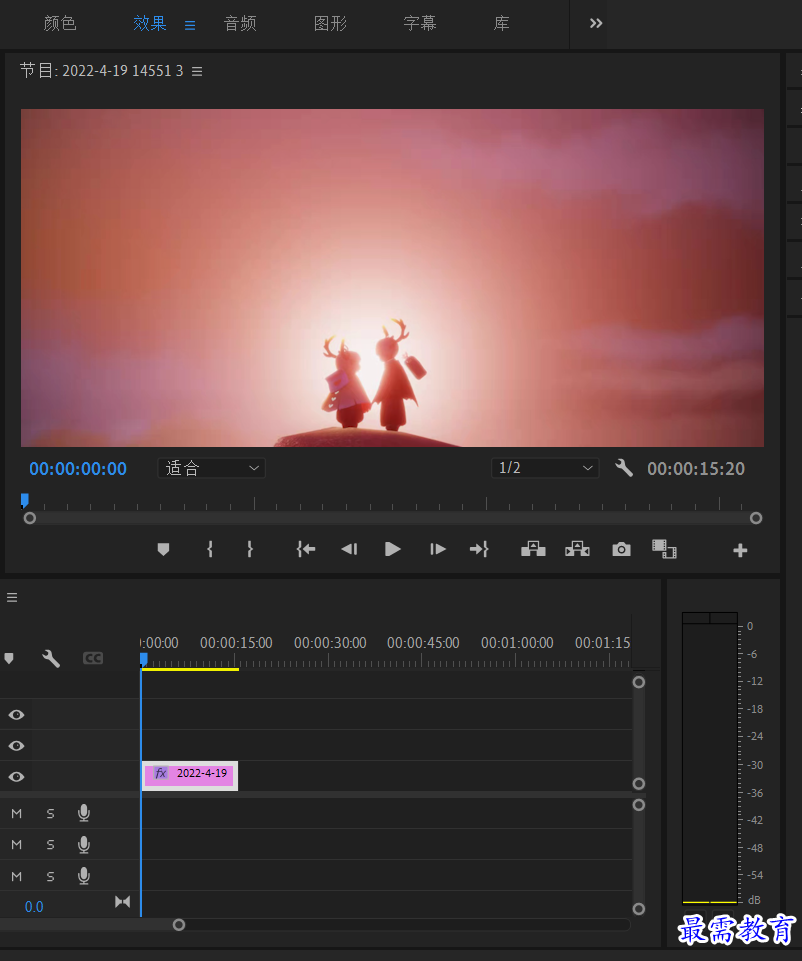Open the 图形 workspace tab
The image size is (802, 961).
[330, 23]
